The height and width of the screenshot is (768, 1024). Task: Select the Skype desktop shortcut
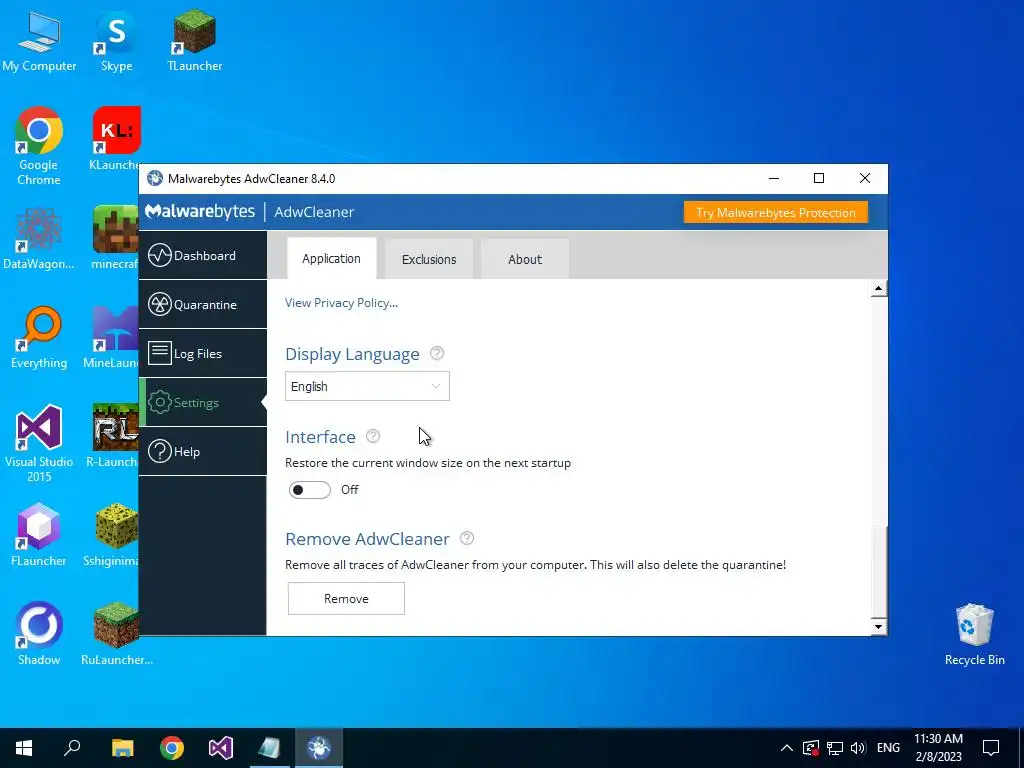tap(116, 40)
